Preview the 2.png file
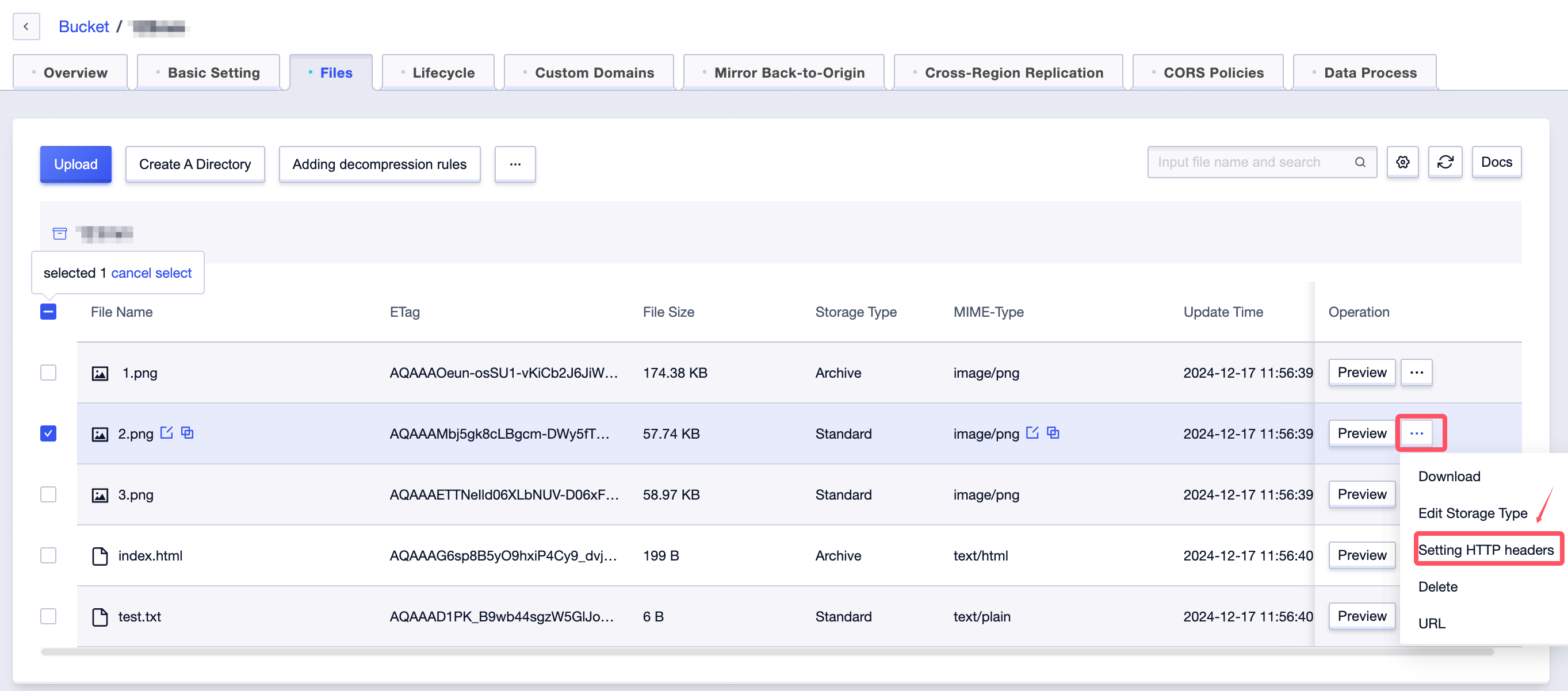 click(1362, 433)
